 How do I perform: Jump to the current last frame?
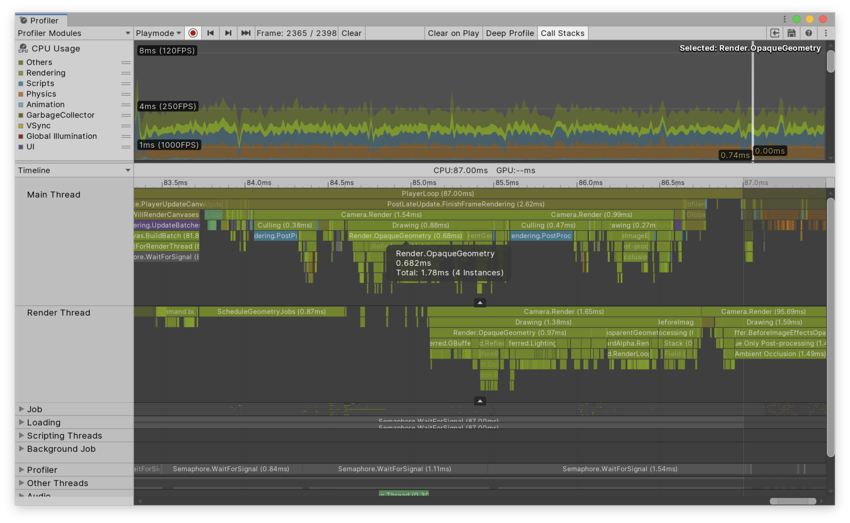tap(246, 33)
